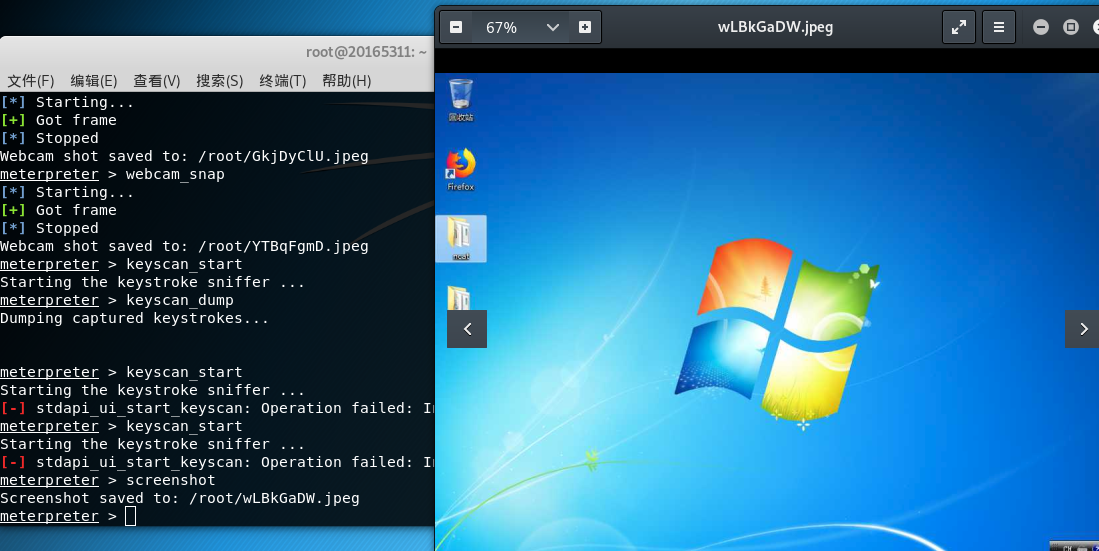
Task: Click the folder icon below the ncat folder
Action: (x=459, y=298)
